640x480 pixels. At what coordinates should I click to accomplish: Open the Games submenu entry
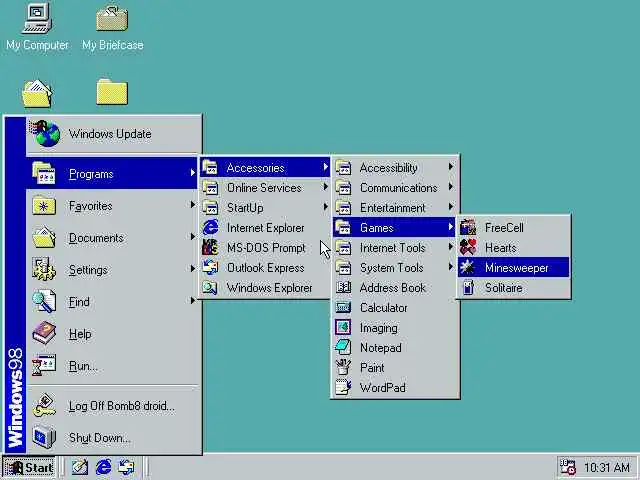(394, 227)
